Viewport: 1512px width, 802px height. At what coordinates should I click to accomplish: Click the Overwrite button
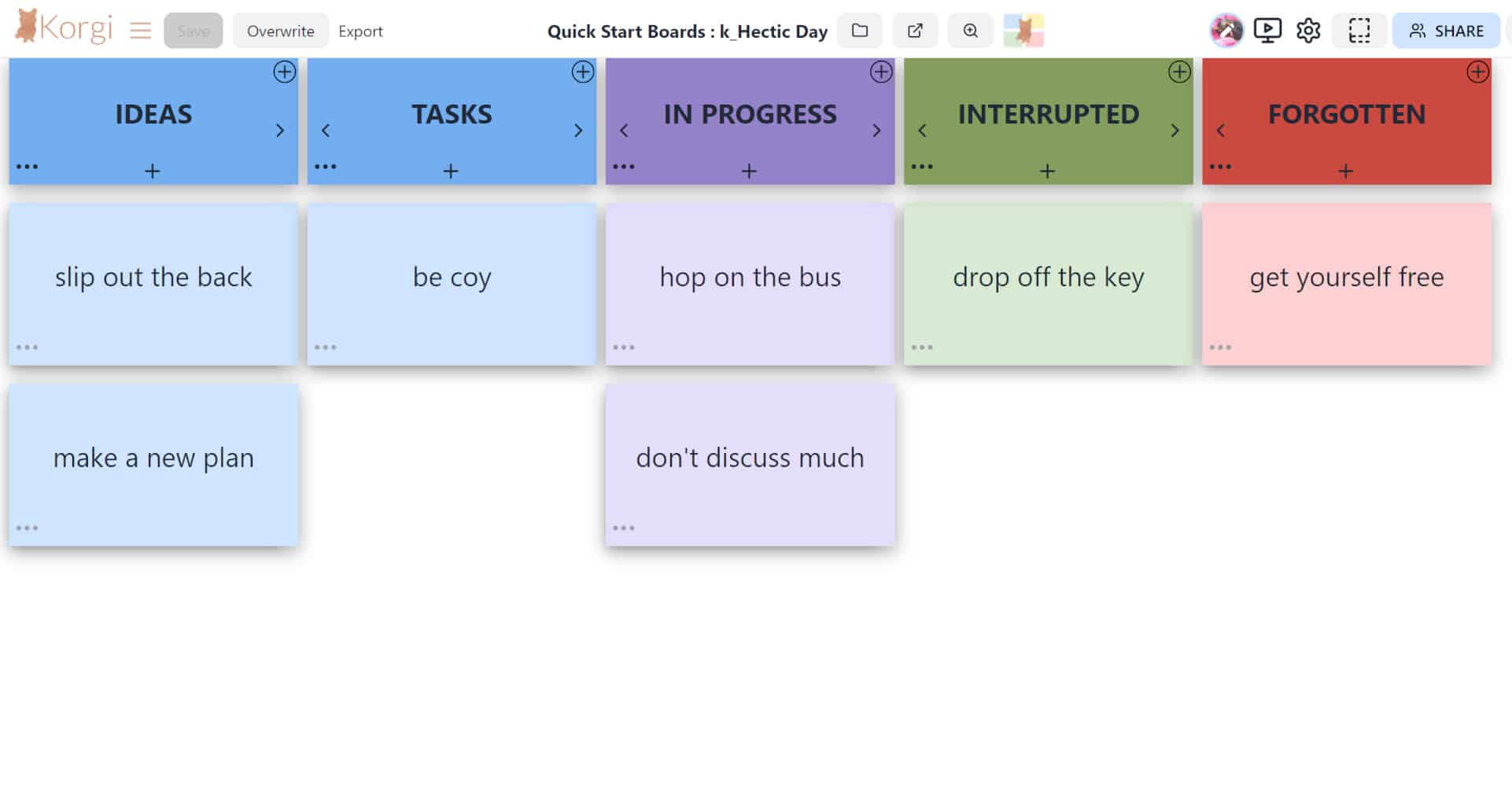coord(280,31)
